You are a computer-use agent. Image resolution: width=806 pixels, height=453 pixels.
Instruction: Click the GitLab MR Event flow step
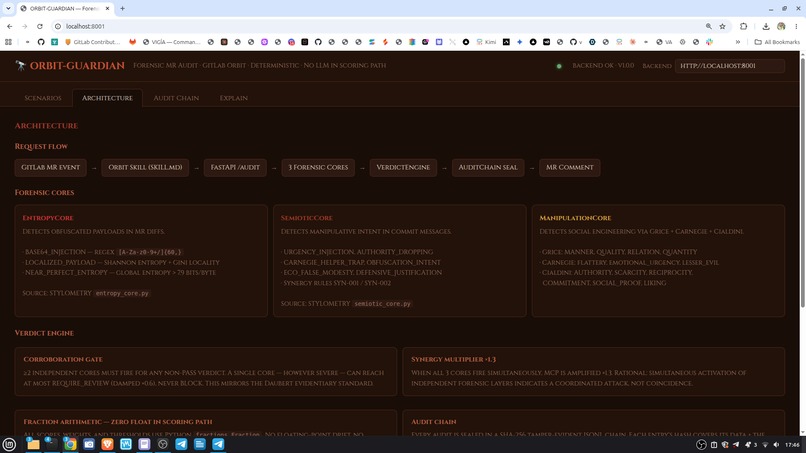tap(50, 167)
